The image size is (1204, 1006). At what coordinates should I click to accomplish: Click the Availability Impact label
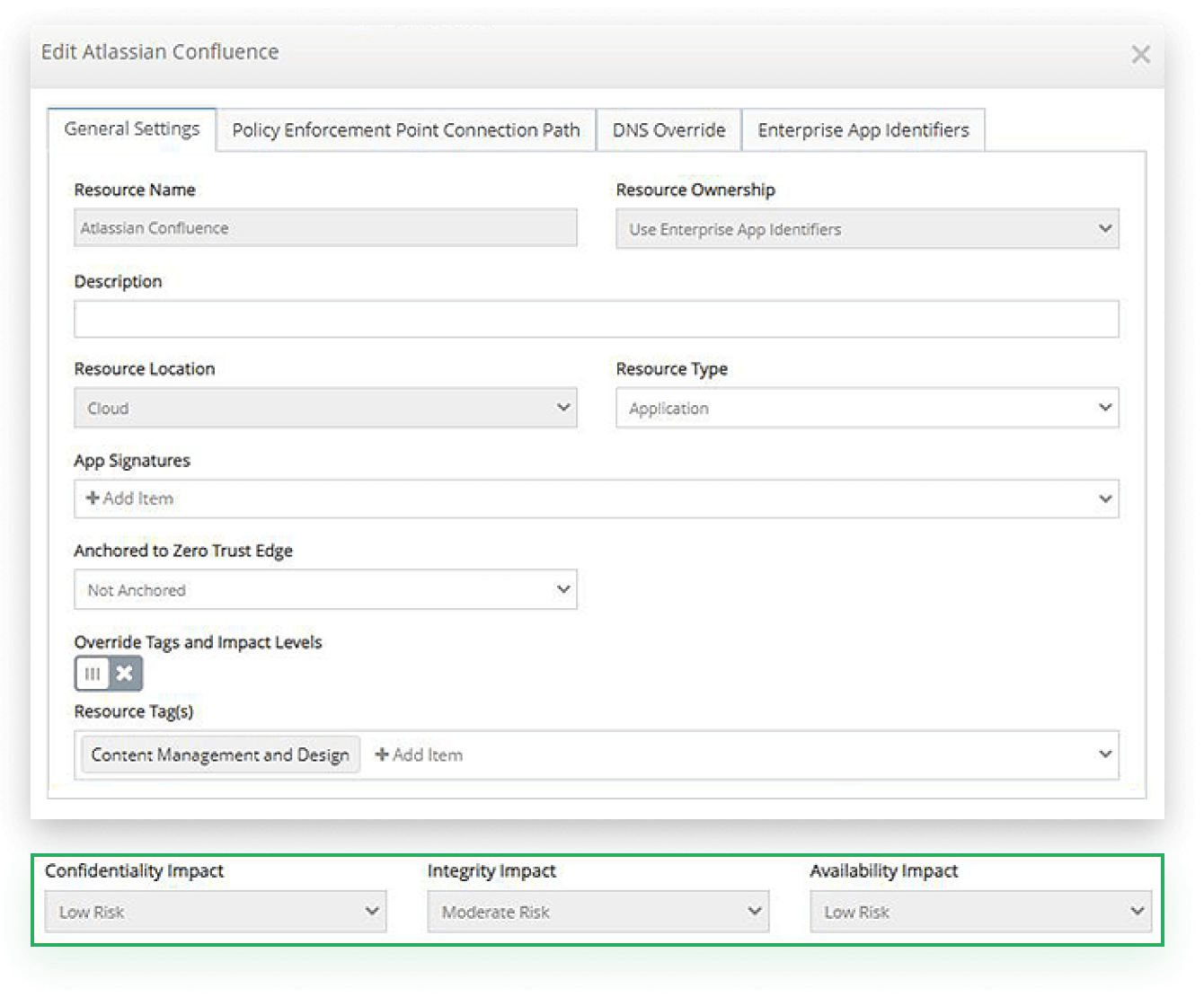[884, 871]
